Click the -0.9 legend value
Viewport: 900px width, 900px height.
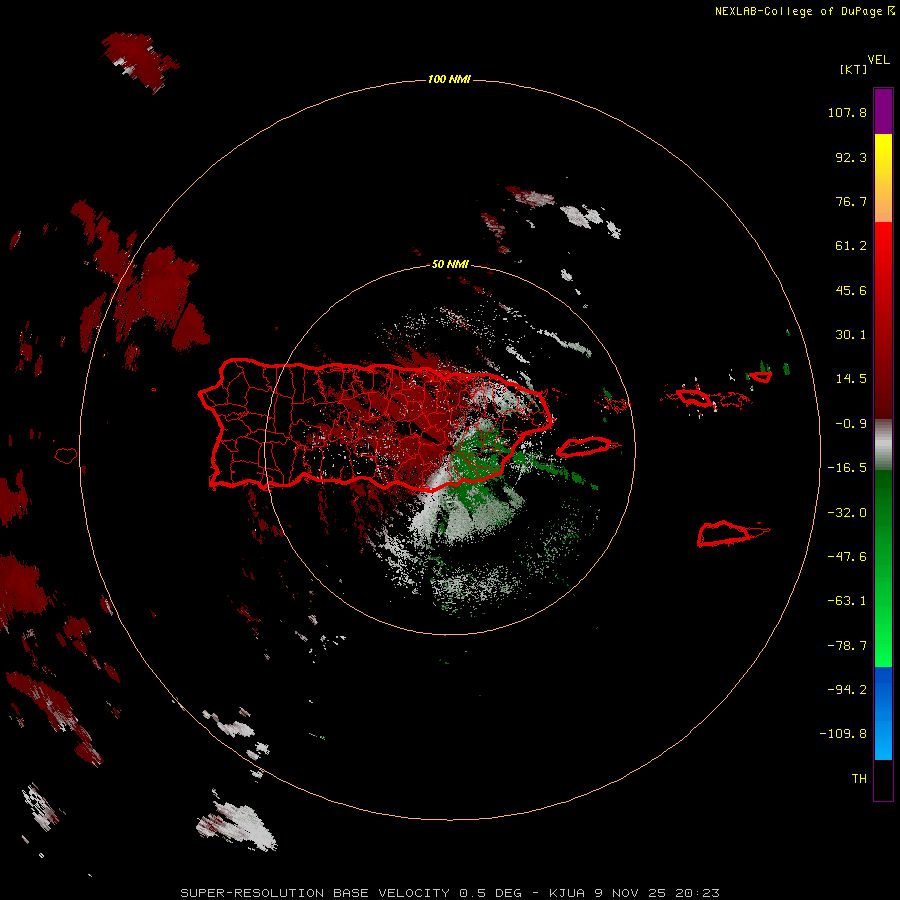point(851,424)
